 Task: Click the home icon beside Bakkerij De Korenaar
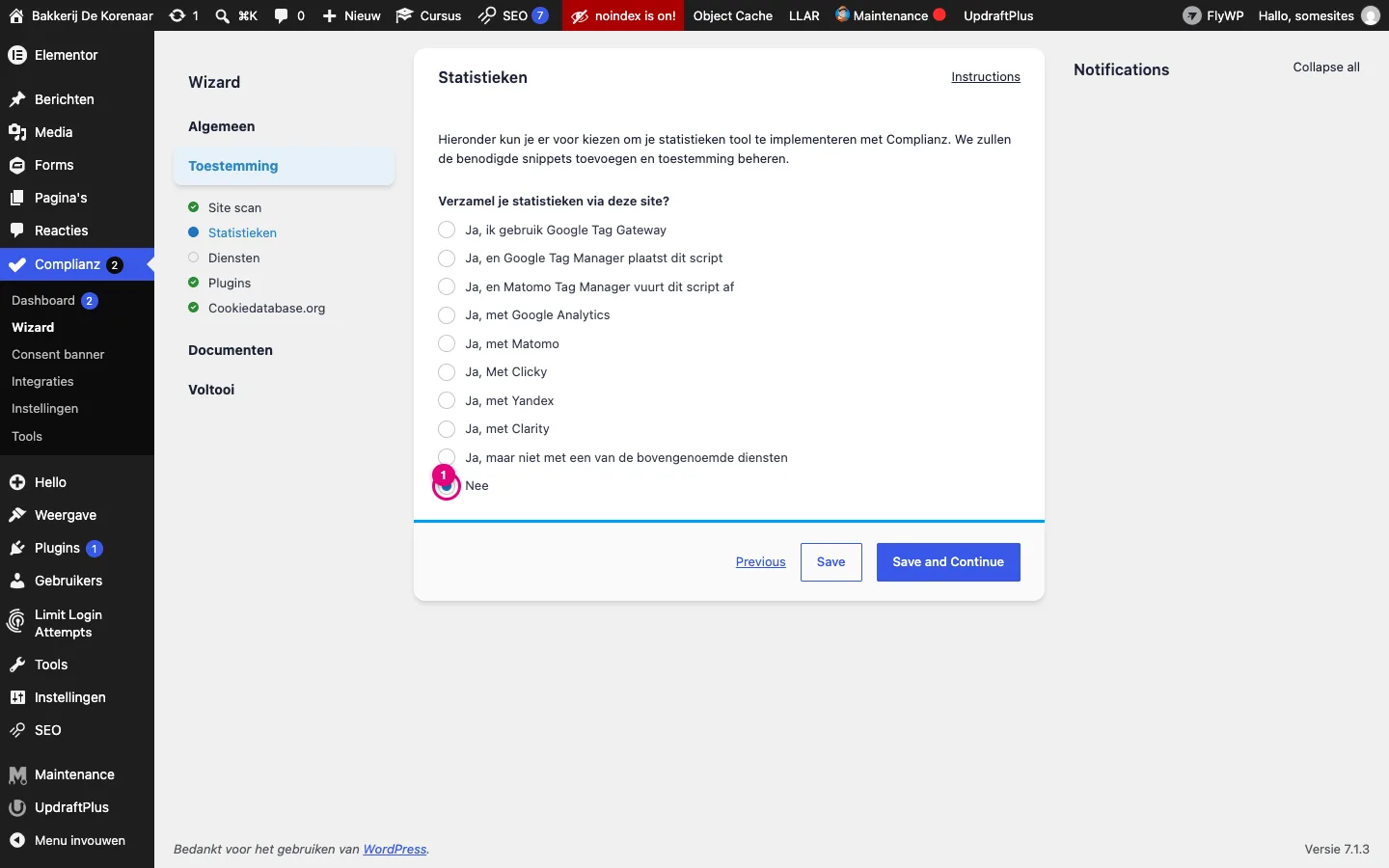point(16,15)
